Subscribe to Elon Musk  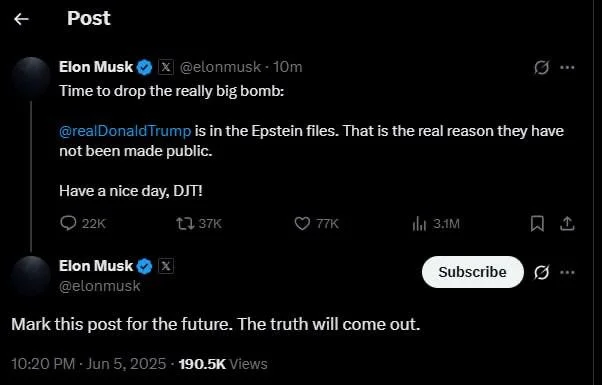473,272
